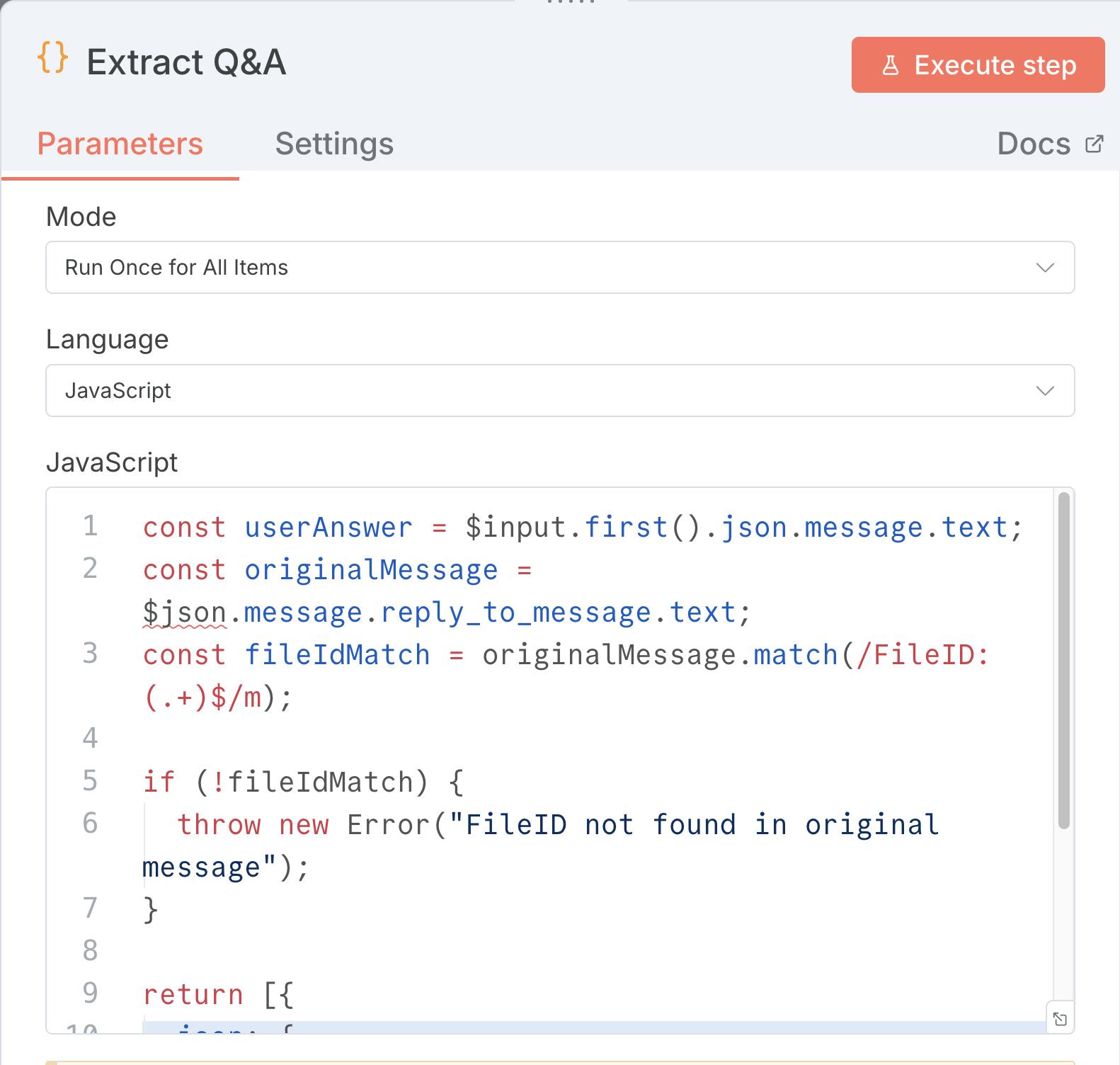Click line number 5 in the gutter
This screenshot has height=1065, width=1120.
point(90,781)
